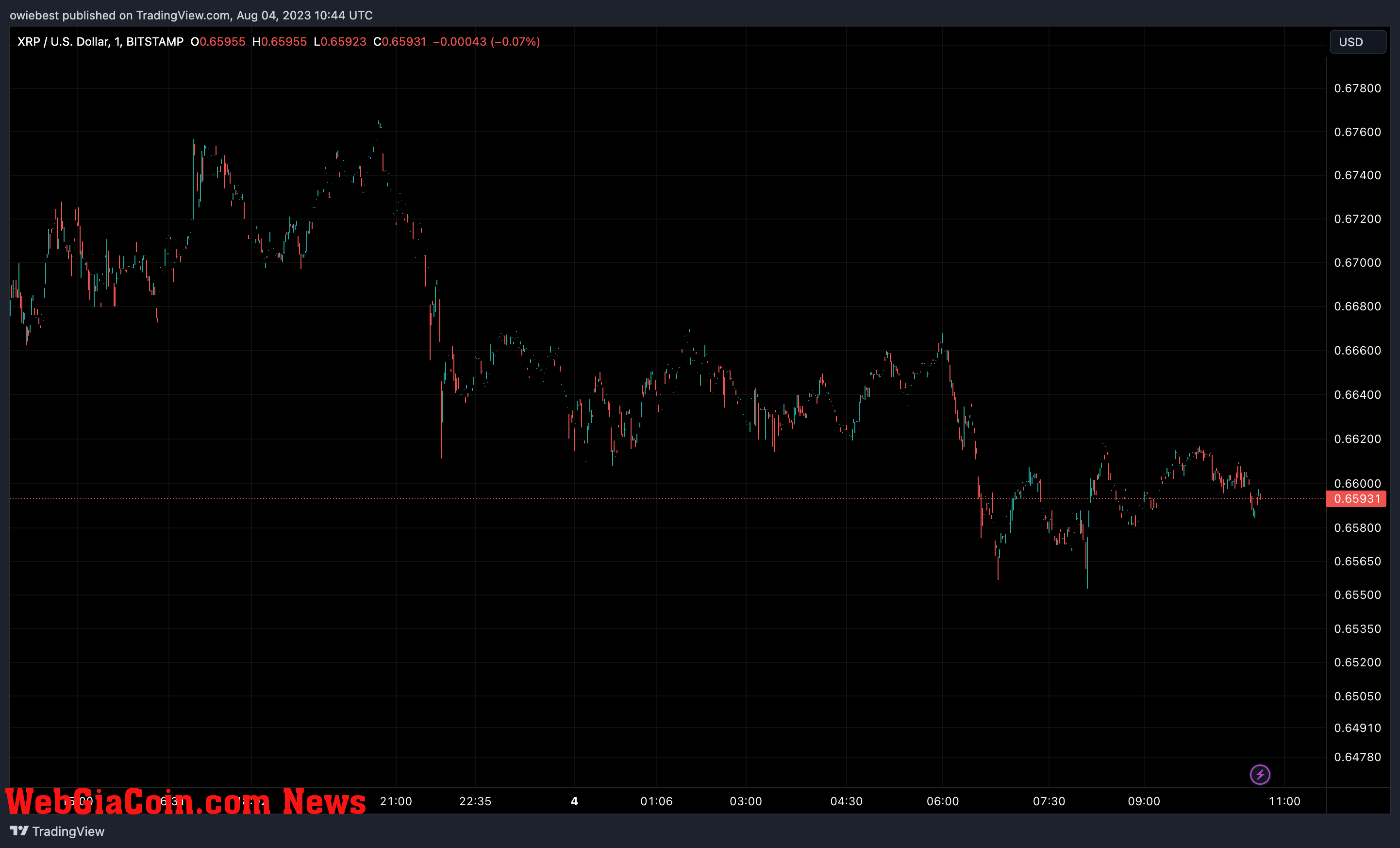Click the 0.67200 price axis label
The height and width of the screenshot is (848, 1400).
tap(1357, 219)
